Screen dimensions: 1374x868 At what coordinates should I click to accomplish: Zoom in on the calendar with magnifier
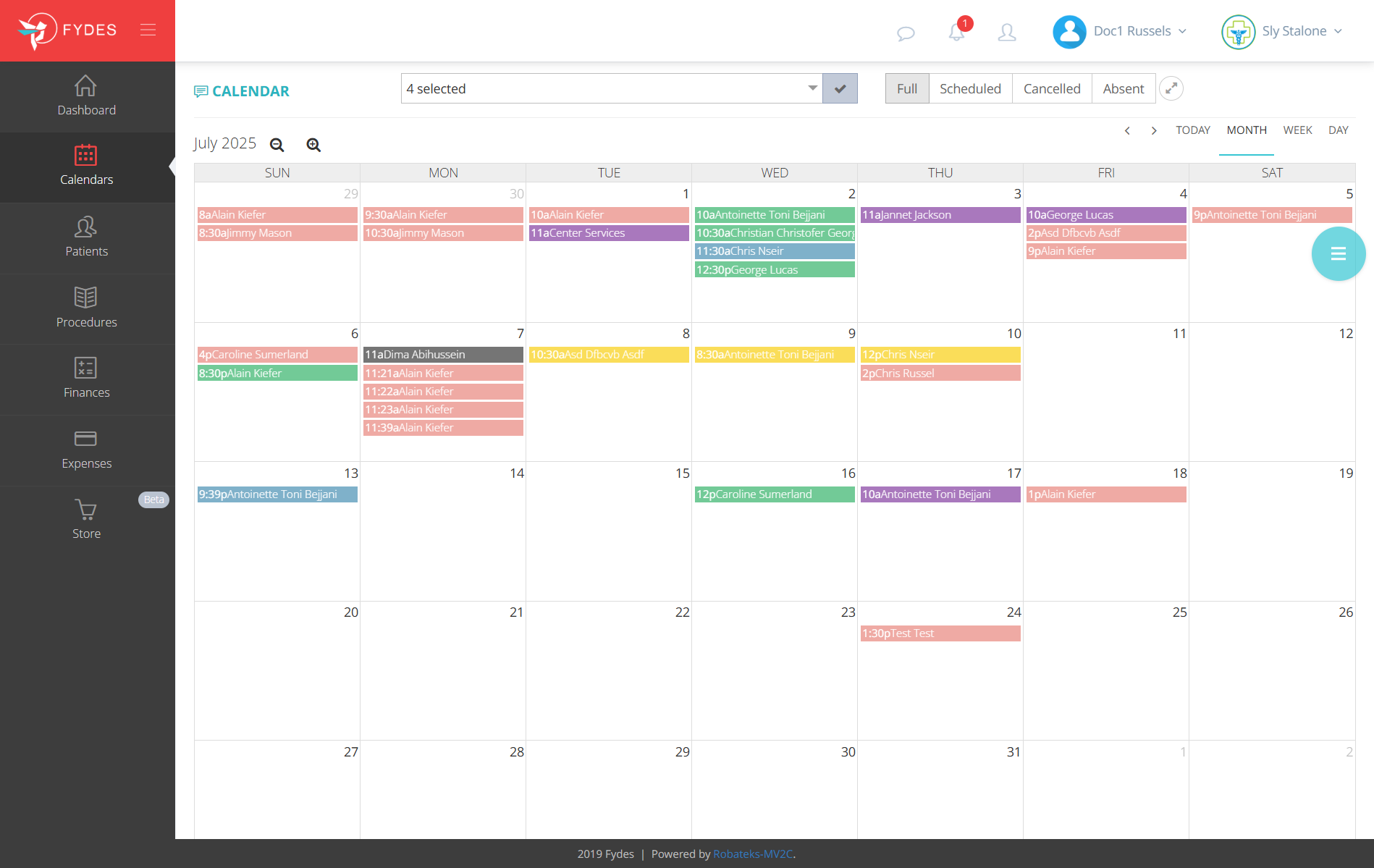pyautogui.click(x=313, y=144)
